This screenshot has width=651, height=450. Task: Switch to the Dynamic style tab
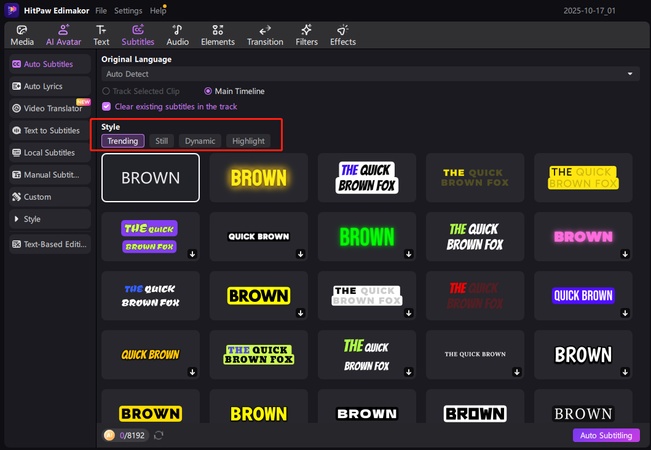click(x=199, y=141)
